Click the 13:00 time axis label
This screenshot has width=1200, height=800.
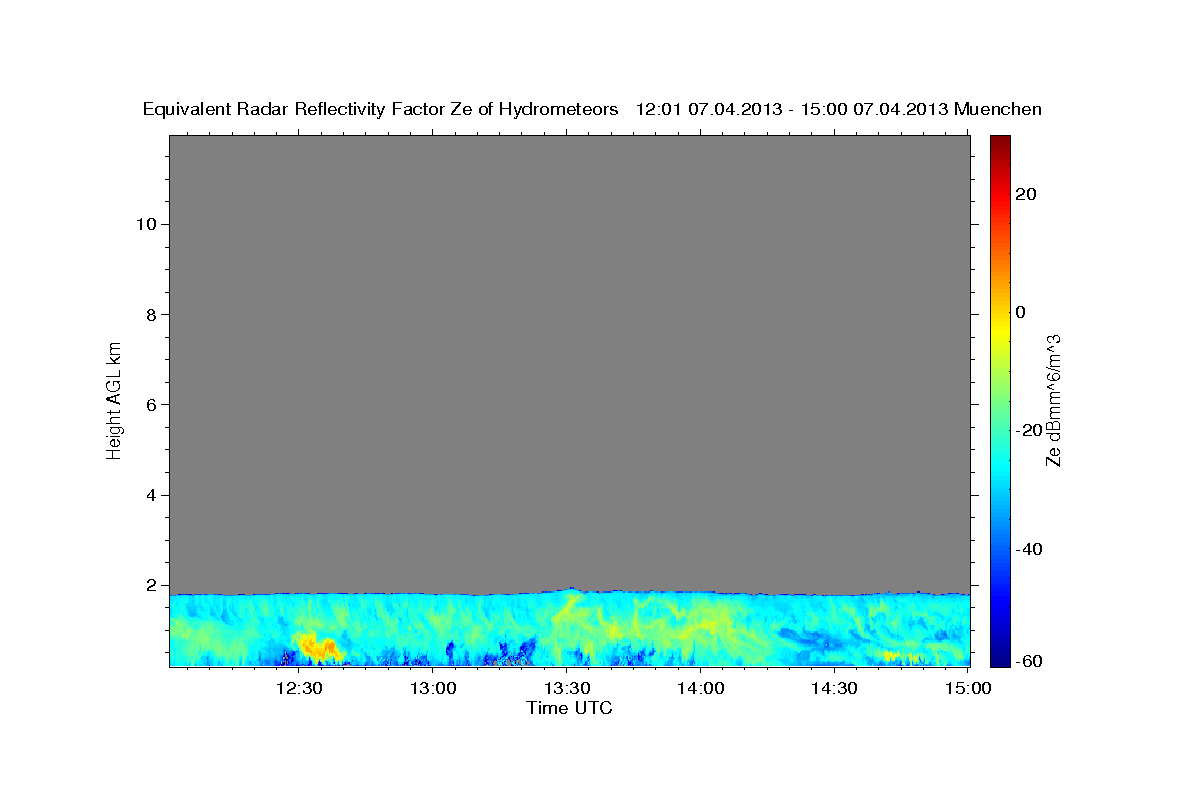[433, 688]
